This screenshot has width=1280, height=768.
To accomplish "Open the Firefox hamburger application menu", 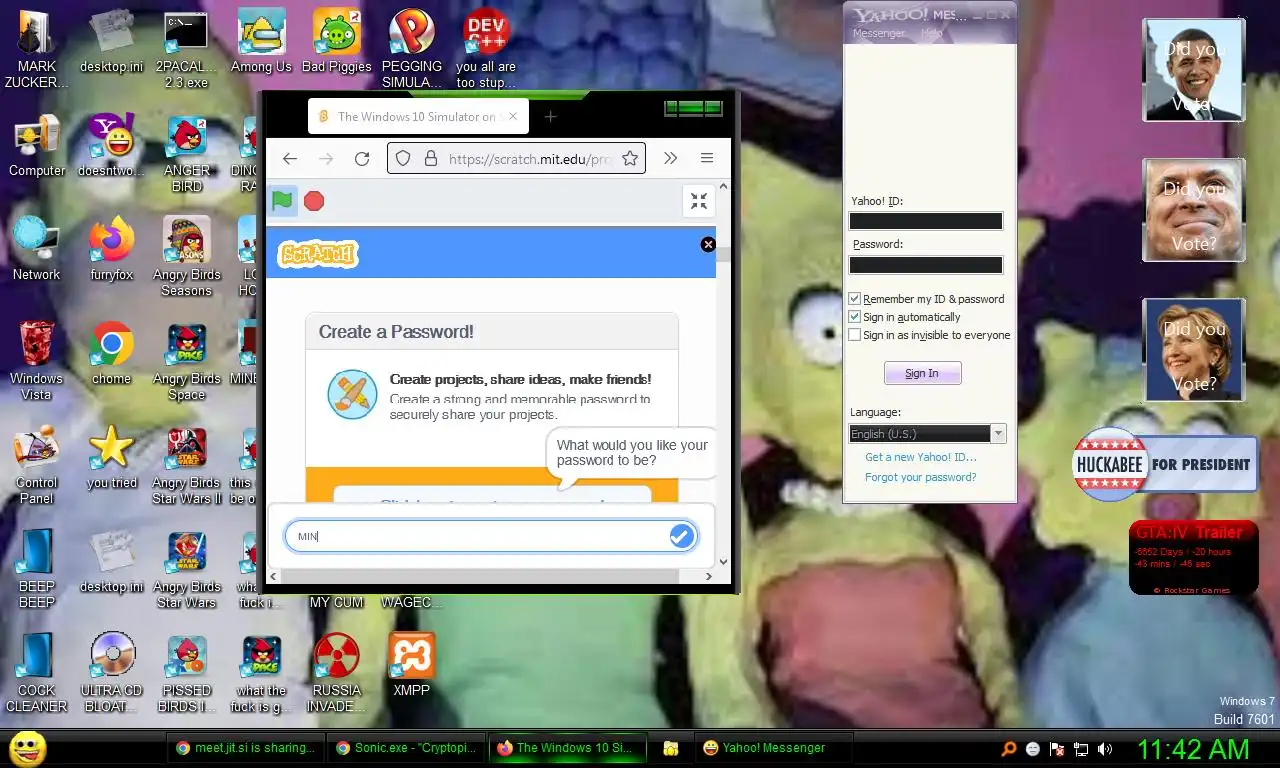I will pyautogui.click(x=706, y=158).
